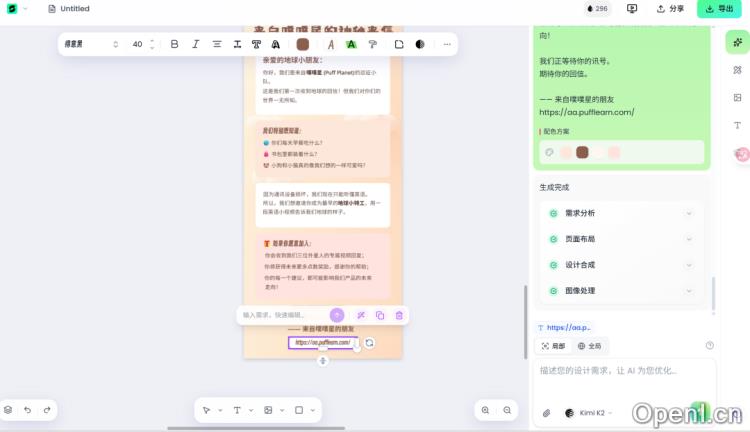This screenshot has height=432, width=750.
Task: Toggle bold formatting in text toolbar
Action: coord(174,44)
